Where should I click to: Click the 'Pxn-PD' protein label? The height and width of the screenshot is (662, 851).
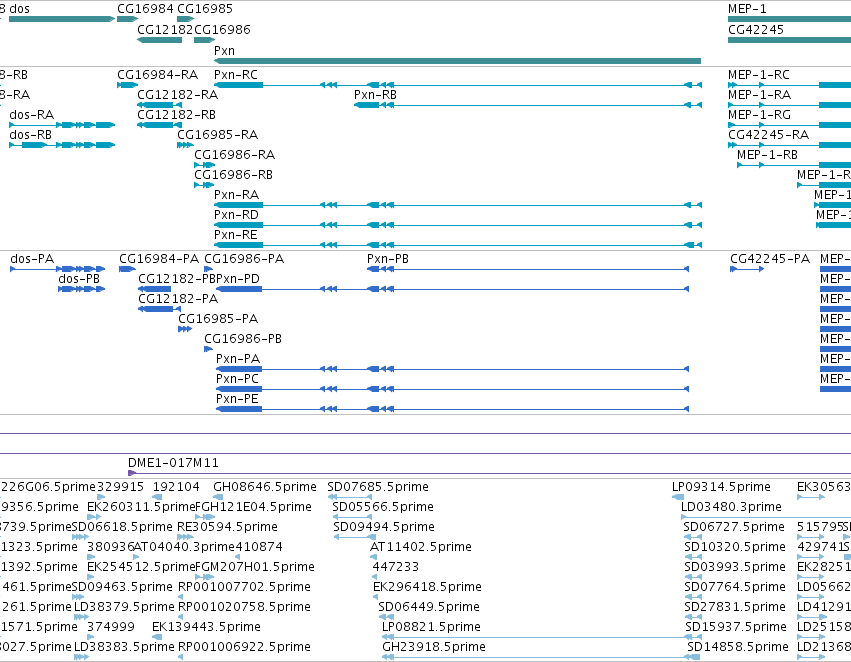238,279
